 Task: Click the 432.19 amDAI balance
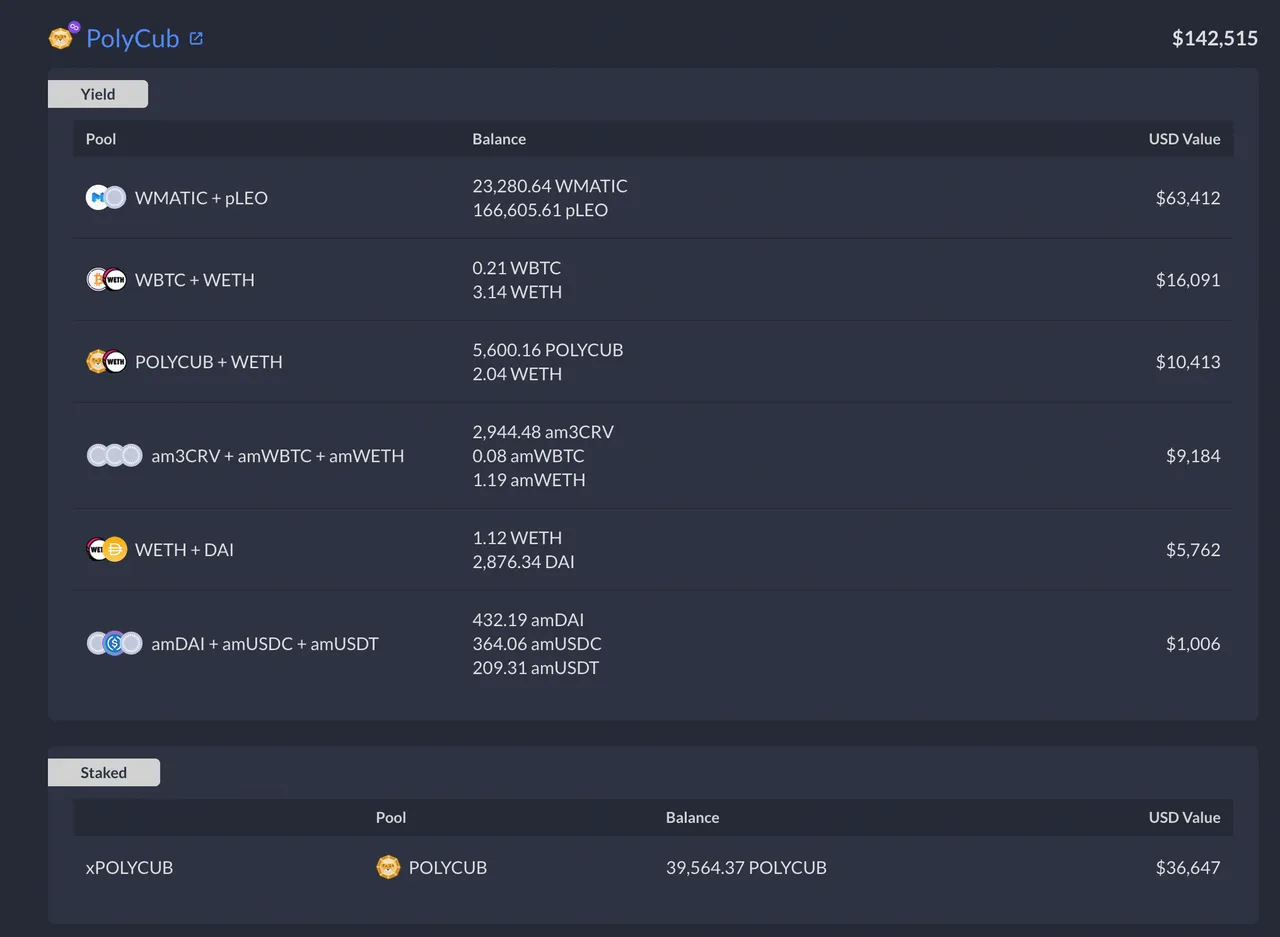tap(528, 620)
